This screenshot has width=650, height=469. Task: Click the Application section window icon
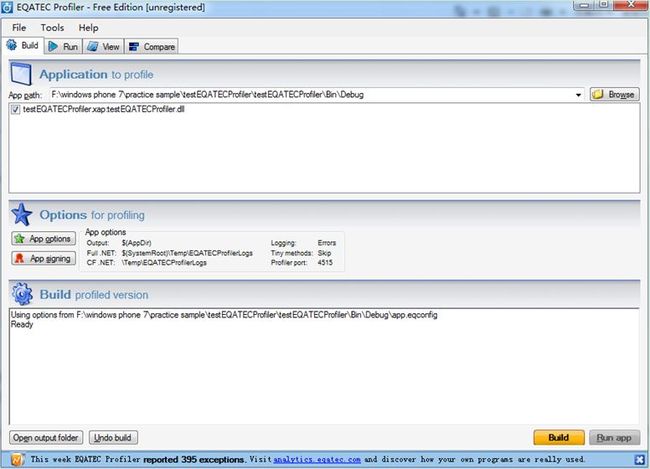coord(21,74)
